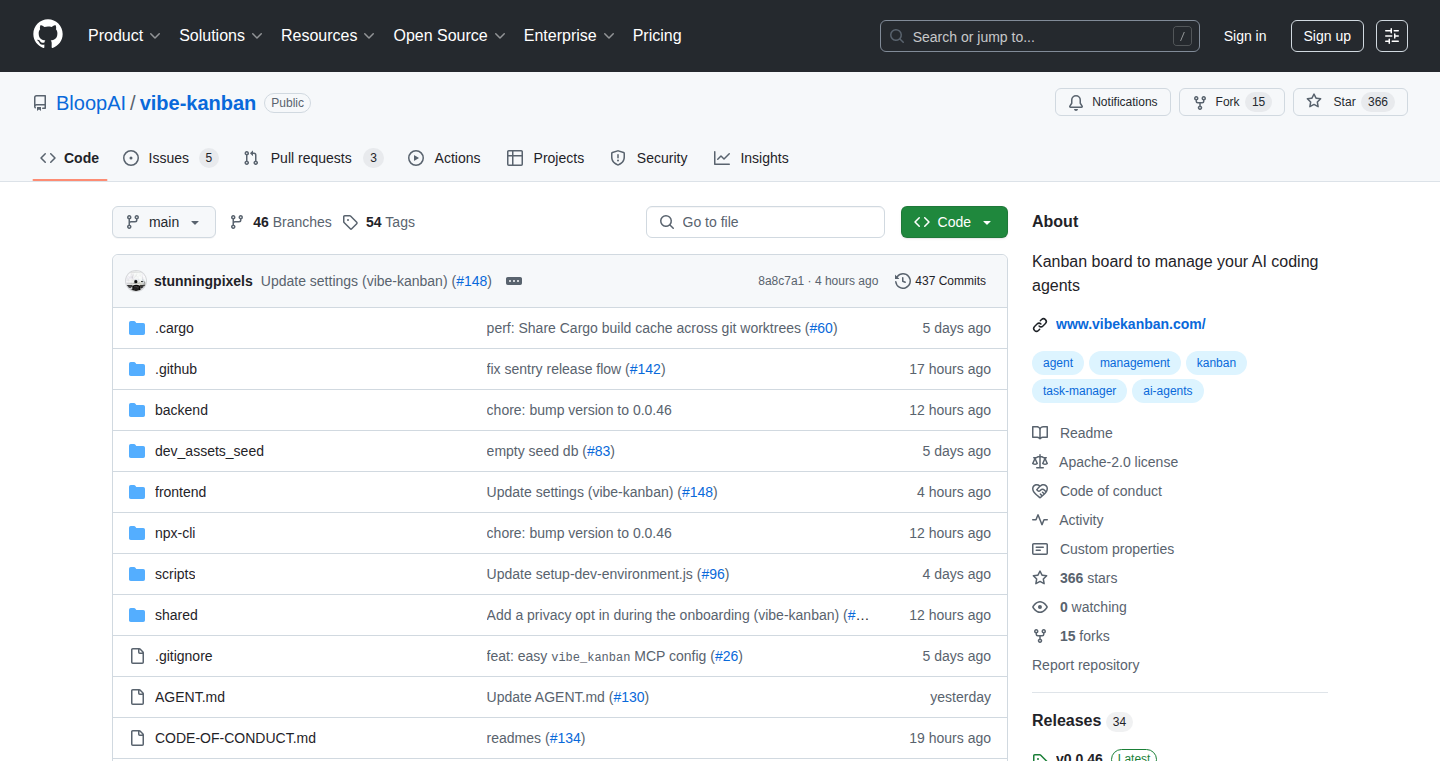Viewport: 1440px width, 761px height.
Task: Focus the Search or jump to field
Action: pos(1040,36)
